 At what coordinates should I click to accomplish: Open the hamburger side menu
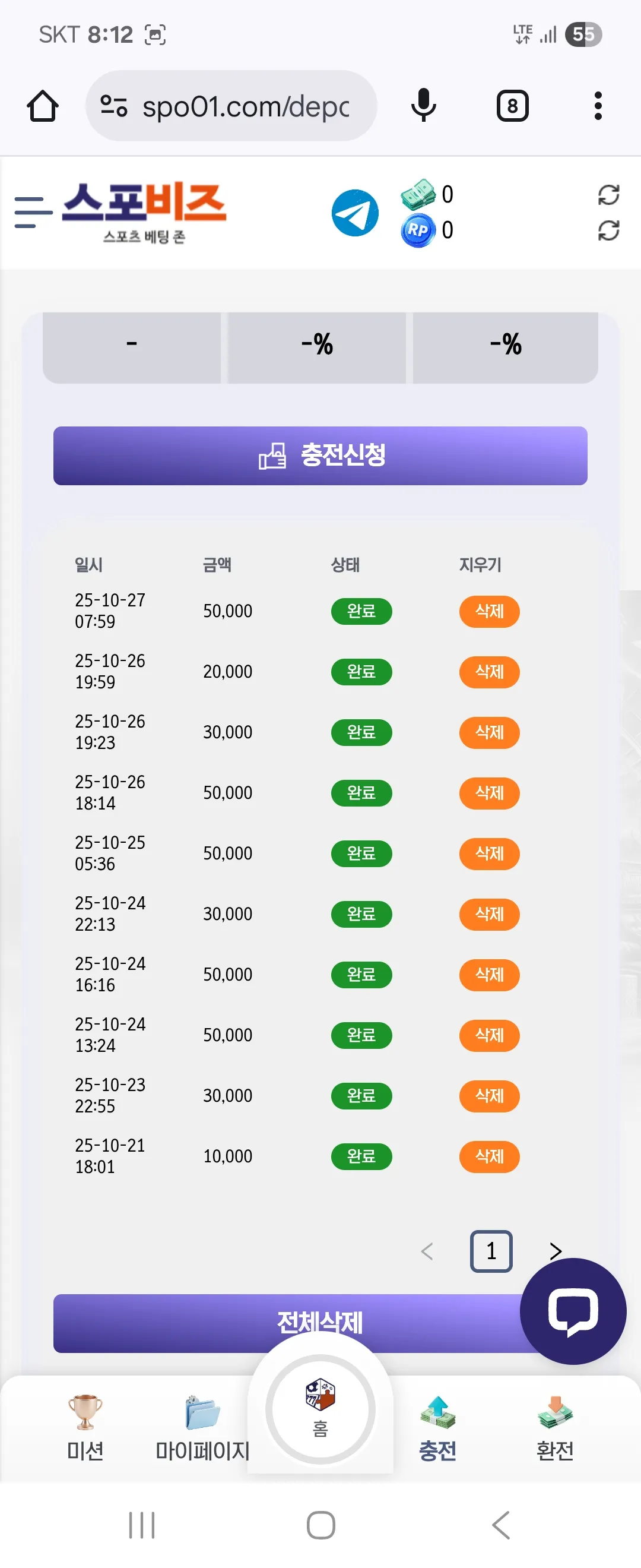(33, 213)
